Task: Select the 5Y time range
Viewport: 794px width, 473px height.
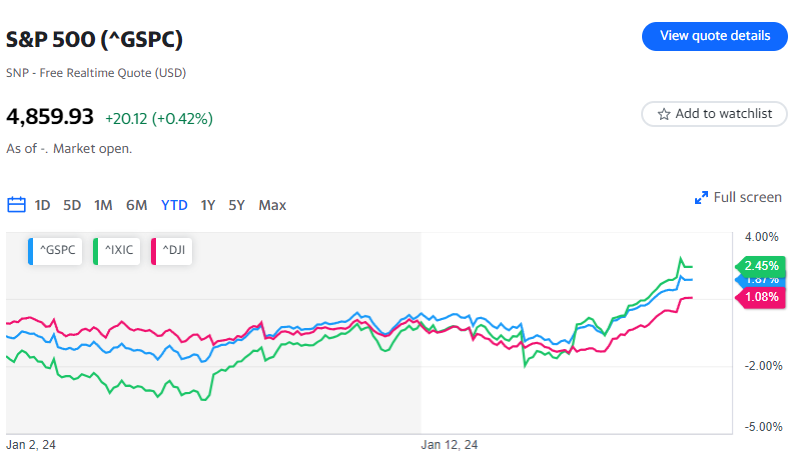Action: click(236, 205)
